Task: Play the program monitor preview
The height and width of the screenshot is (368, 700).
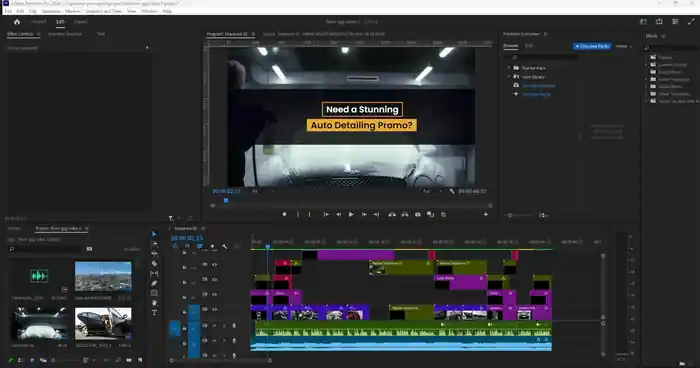Action: click(351, 215)
